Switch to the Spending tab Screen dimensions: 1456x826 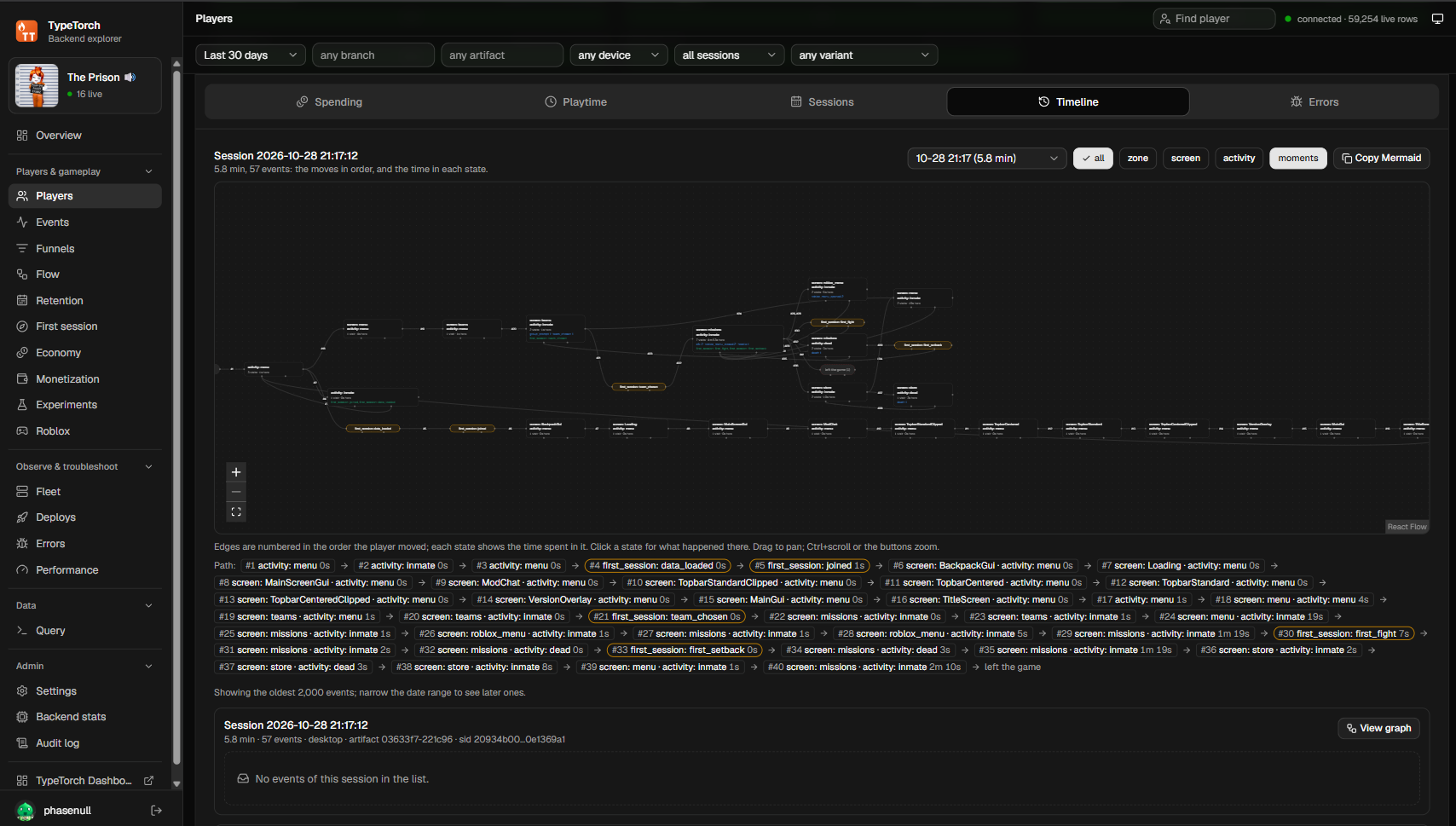point(329,102)
